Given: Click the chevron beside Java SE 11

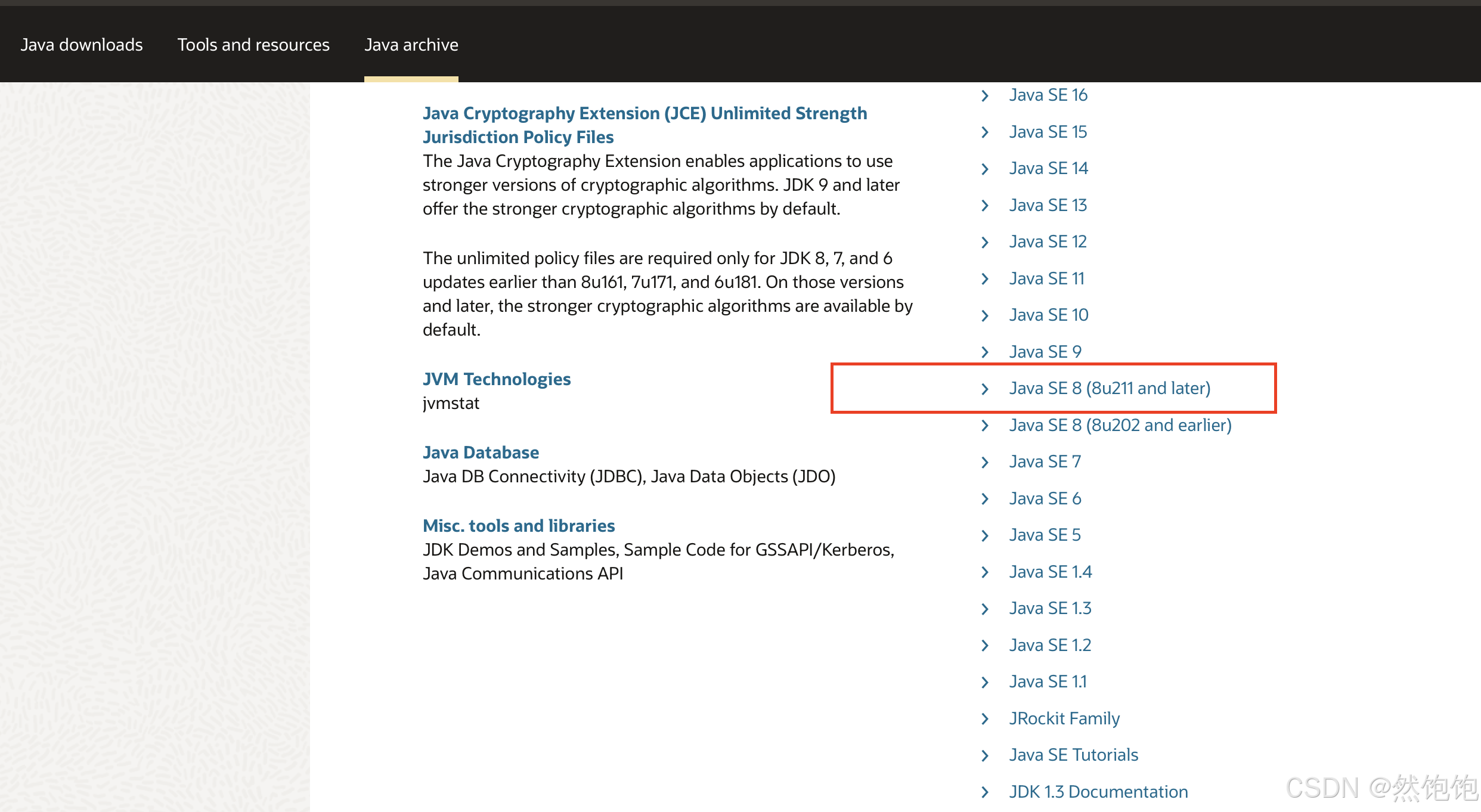Looking at the screenshot, I should point(985,279).
